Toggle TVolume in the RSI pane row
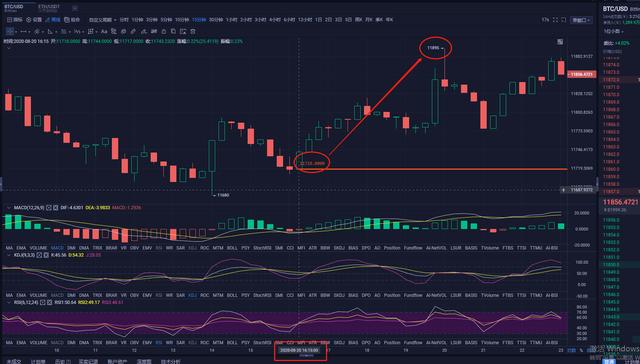This screenshot has height=364, width=640. click(x=490, y=343)
